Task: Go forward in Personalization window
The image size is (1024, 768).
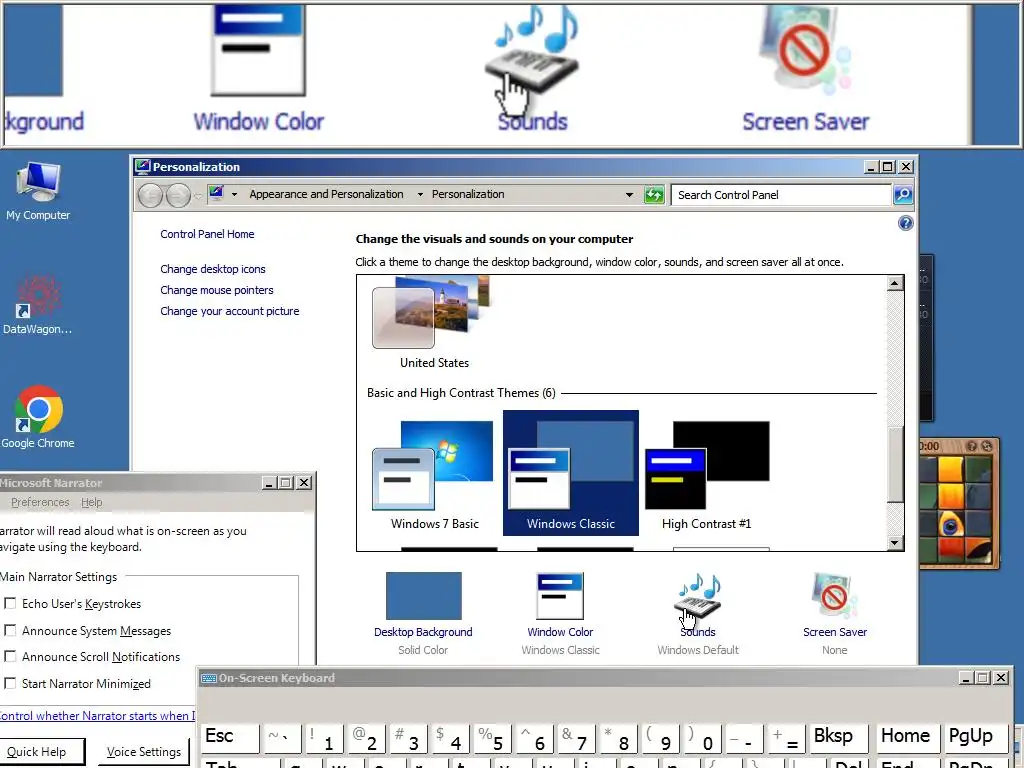Action: tap(178, 195)
